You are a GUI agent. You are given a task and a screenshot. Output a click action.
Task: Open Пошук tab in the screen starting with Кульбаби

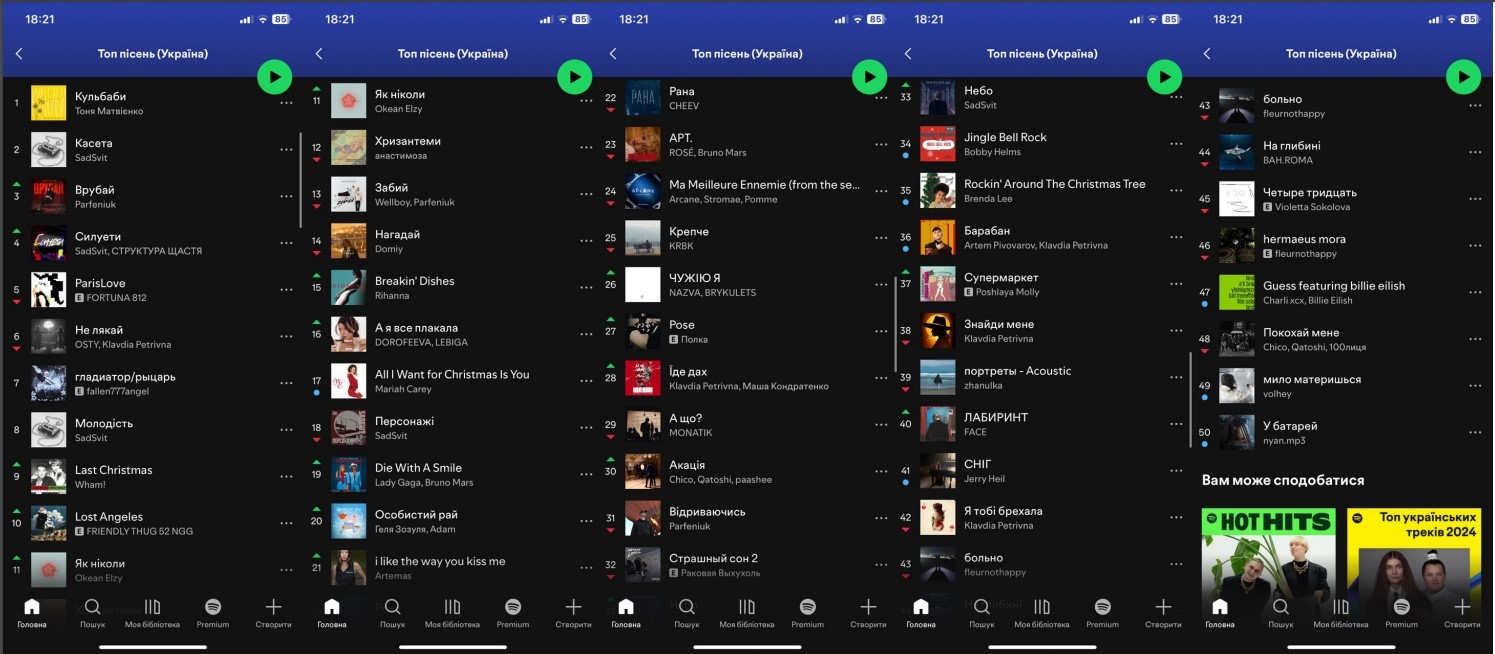(92, 612)
